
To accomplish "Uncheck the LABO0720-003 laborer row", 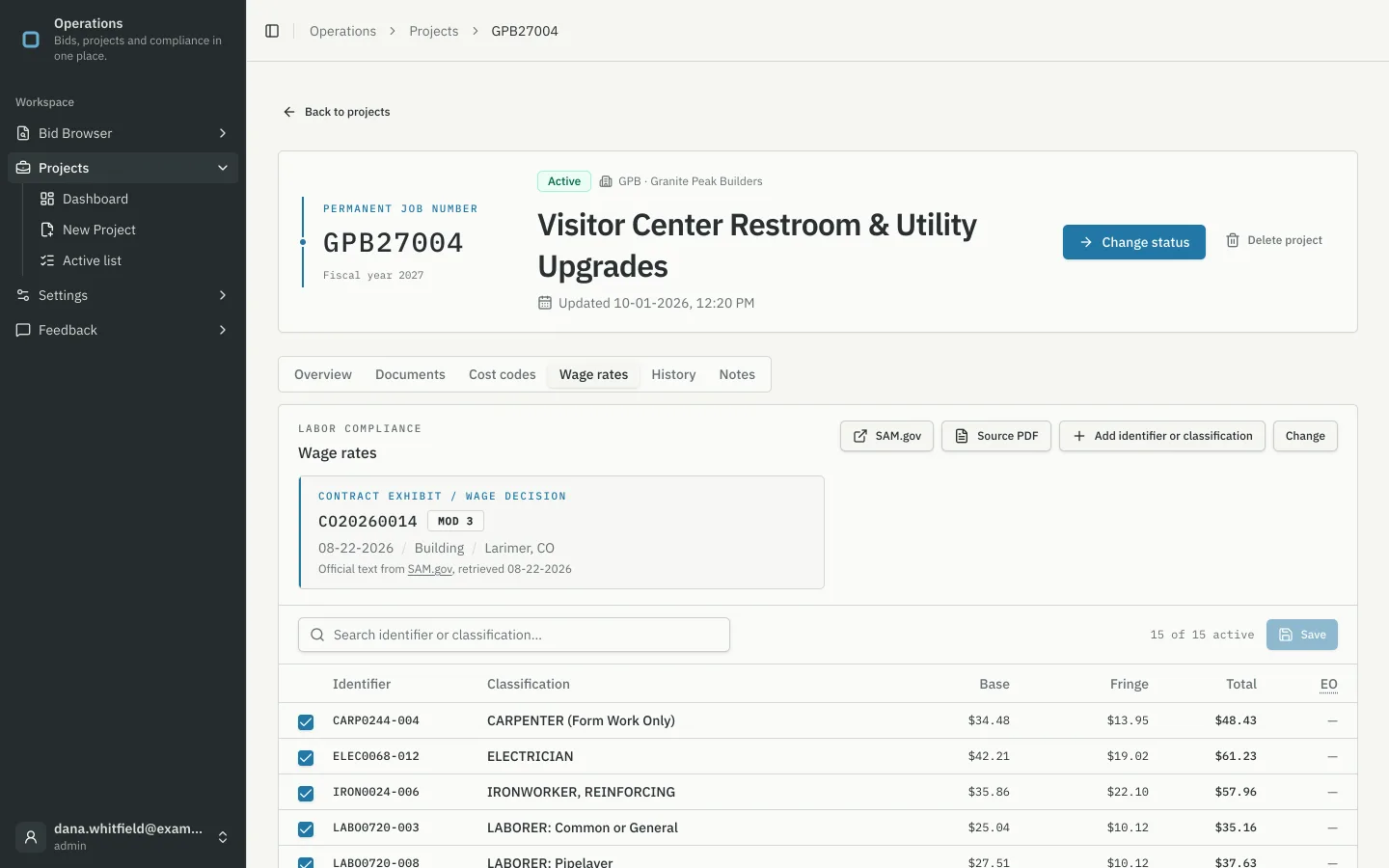I will point(306,828).
